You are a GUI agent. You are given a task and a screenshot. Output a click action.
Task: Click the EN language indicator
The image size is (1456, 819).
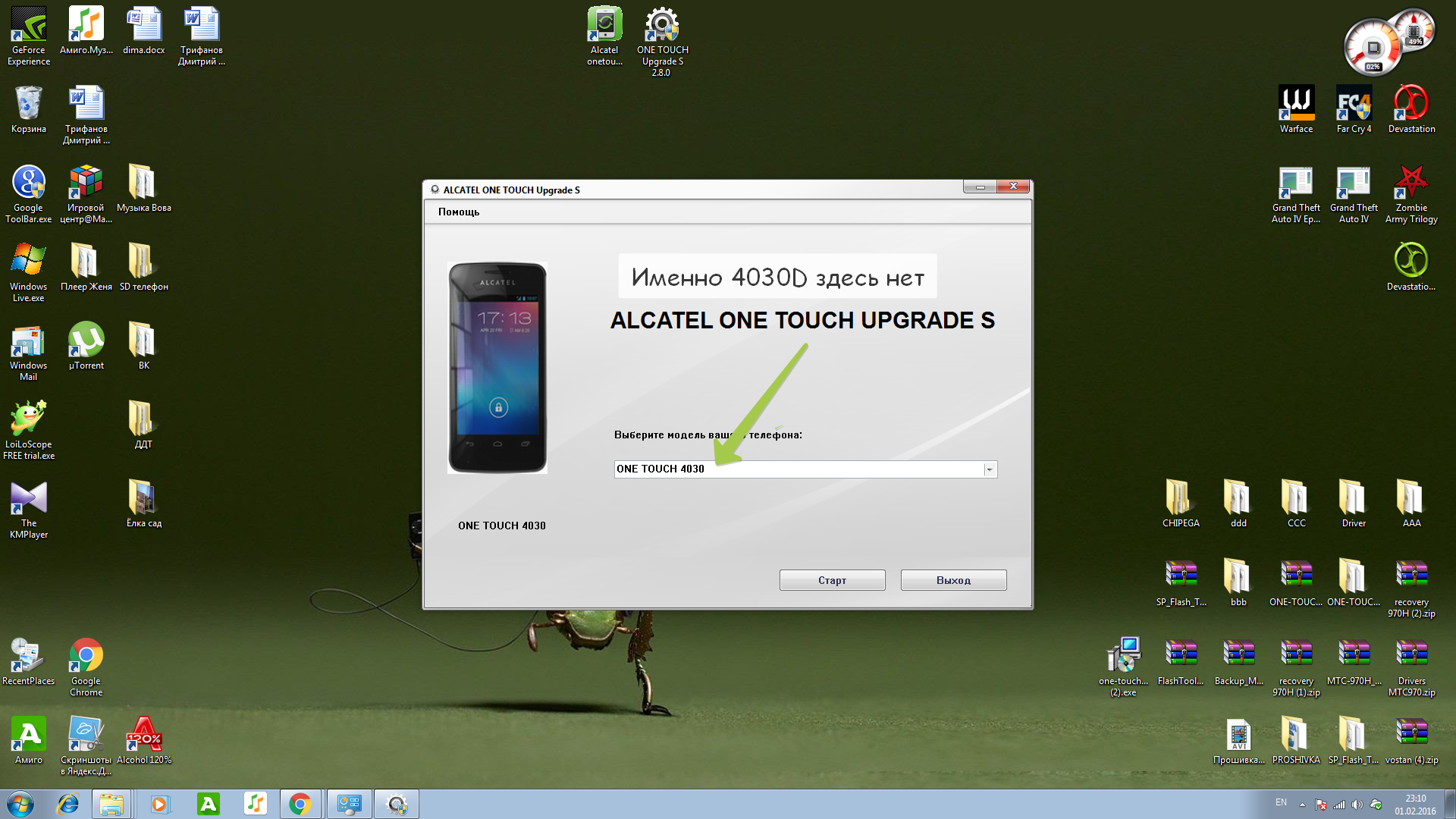click(1281, 802)
